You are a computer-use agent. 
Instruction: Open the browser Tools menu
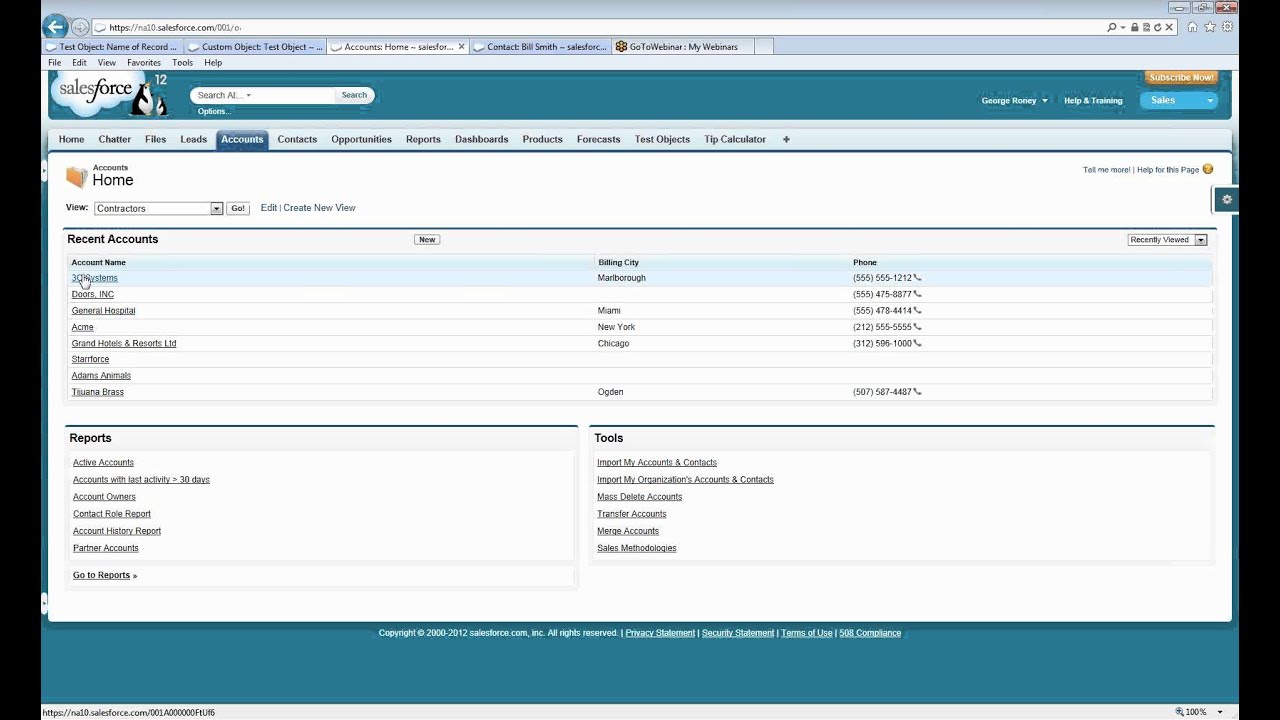click(x=182, y=62)
